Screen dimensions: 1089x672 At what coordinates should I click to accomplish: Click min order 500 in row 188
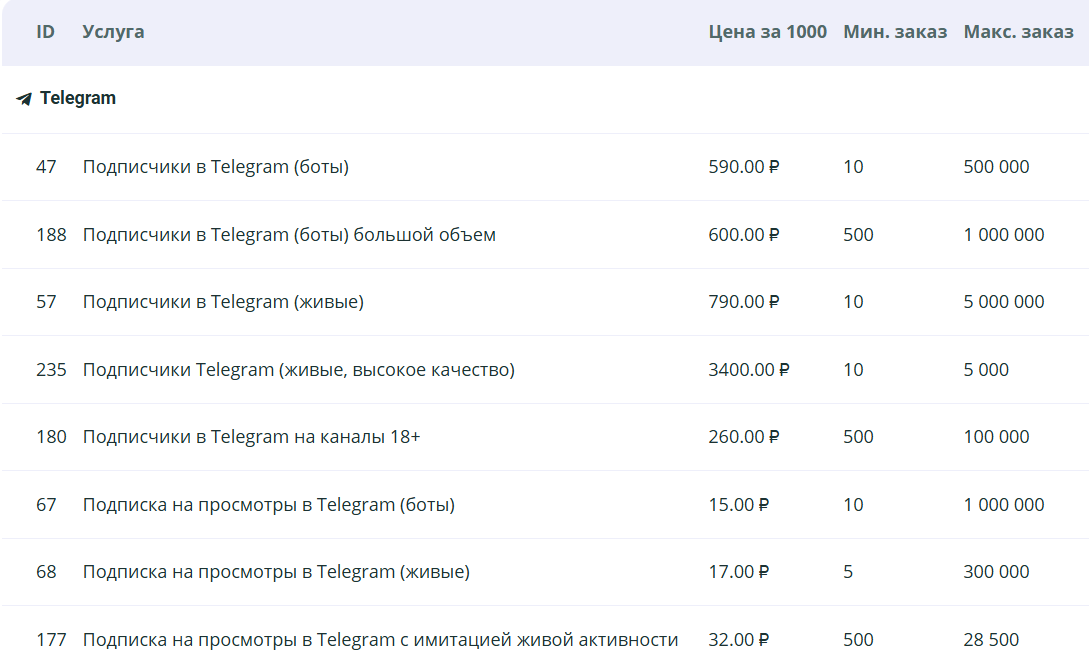858,235
